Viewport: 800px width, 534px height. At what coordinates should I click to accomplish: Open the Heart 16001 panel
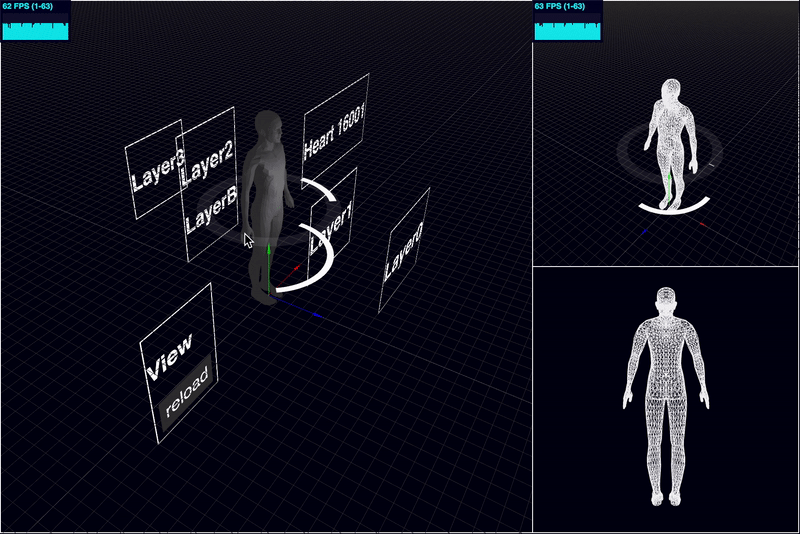coord(336,130)
